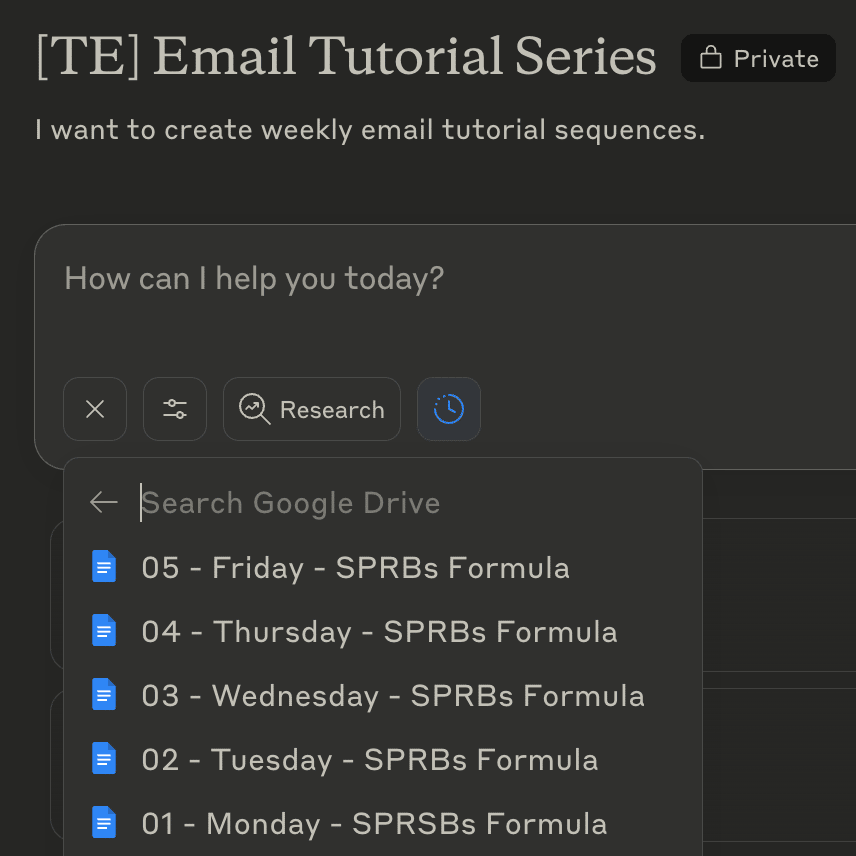Click the Research button label
Viewport: 856px width, 856px height.
click(x=332, y=409)
